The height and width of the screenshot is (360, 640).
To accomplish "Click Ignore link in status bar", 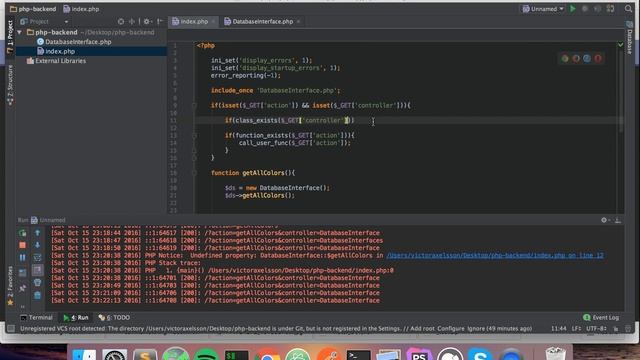I will pyautogui.click(x=476, y=329).
